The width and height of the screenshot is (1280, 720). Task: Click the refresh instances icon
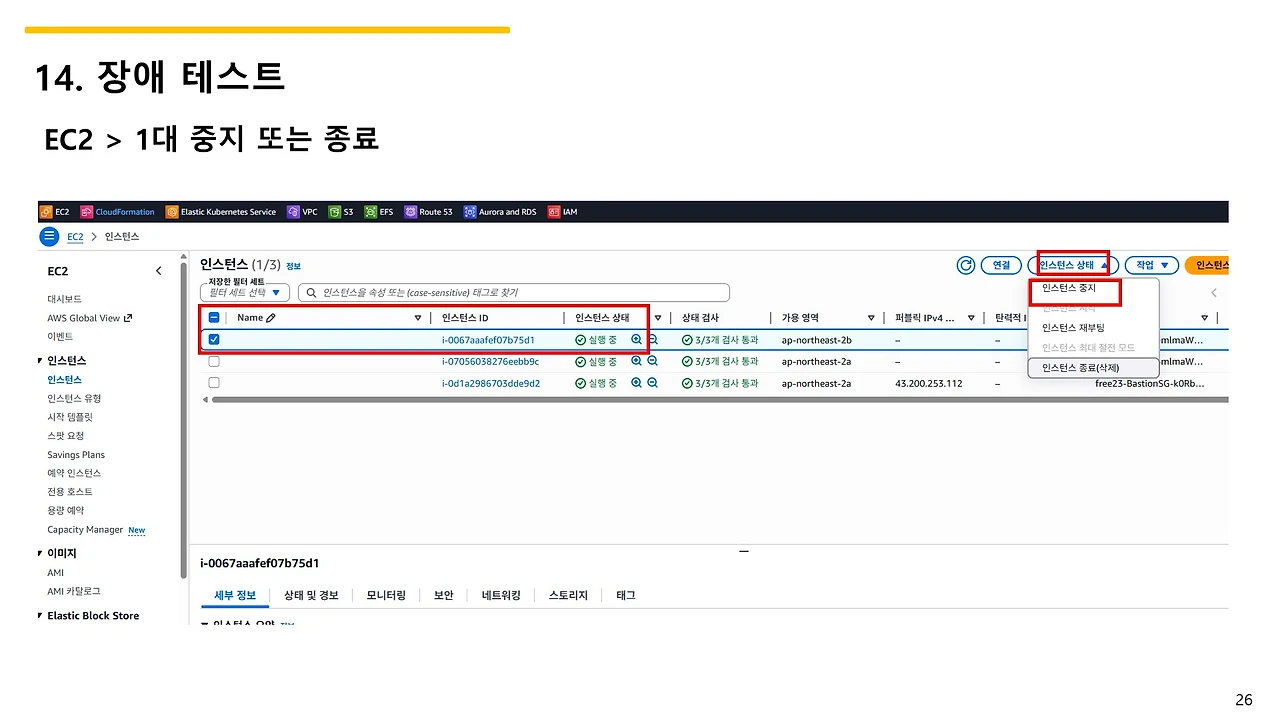(966, 265)
